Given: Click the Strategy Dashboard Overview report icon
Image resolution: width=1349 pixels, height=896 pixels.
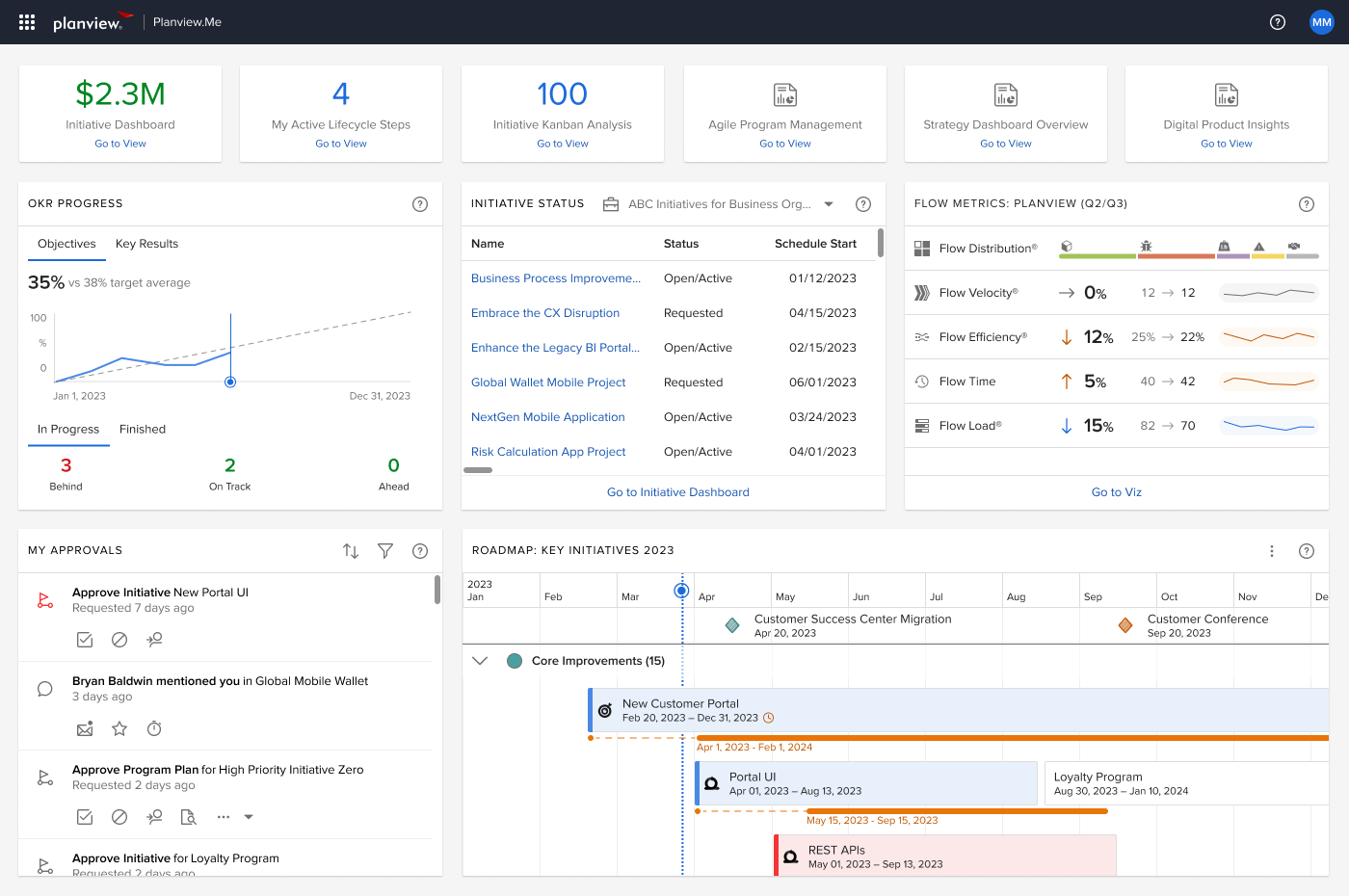Looking at the screenshot, I should (x=1006, y=94).
